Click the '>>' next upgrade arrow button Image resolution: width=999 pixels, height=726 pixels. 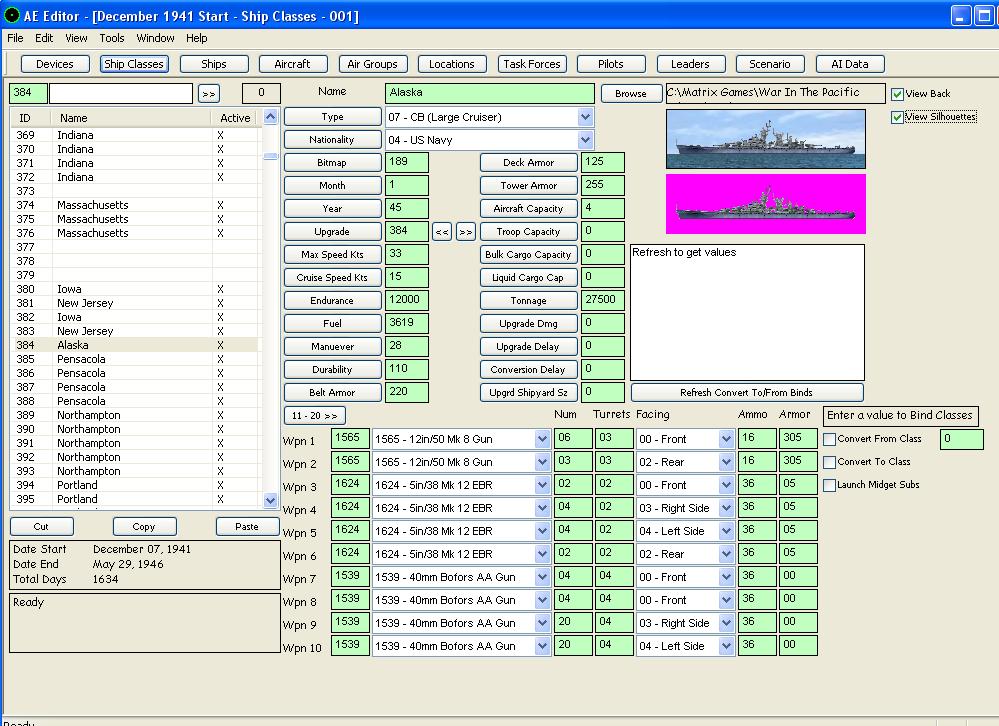466,232
